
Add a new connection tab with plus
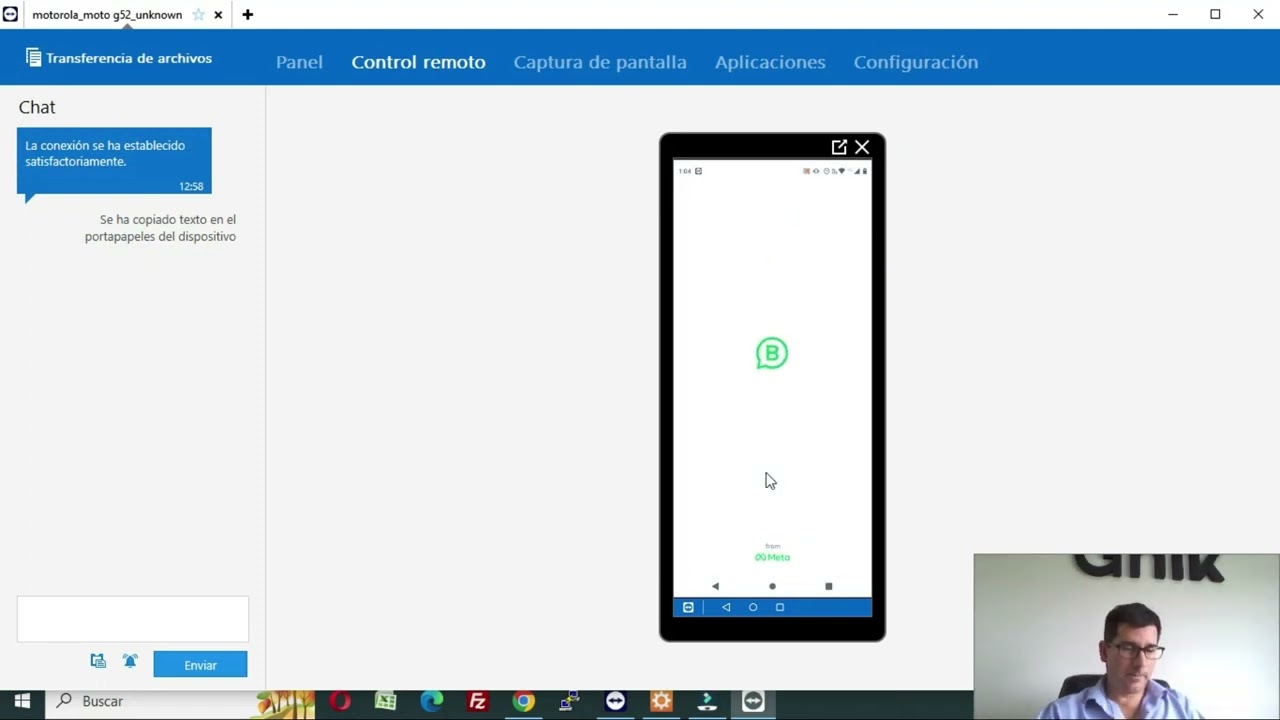(248, 15)
